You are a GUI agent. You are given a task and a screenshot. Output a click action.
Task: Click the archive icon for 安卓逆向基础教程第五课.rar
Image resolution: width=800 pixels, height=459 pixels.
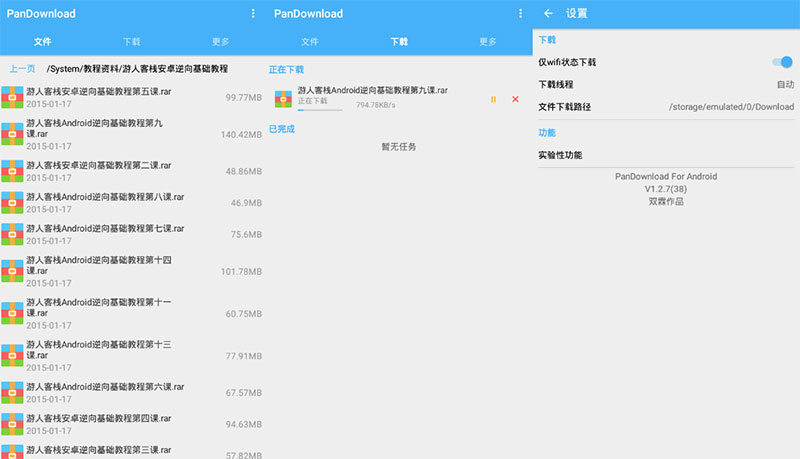(x=12, y=97)
